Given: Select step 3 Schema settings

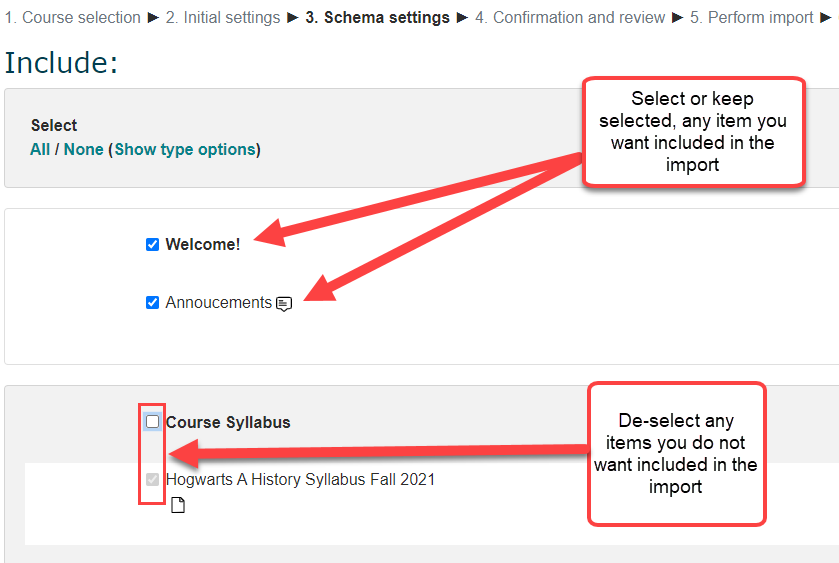Looking at the screenshot, I should coord(378,18).
